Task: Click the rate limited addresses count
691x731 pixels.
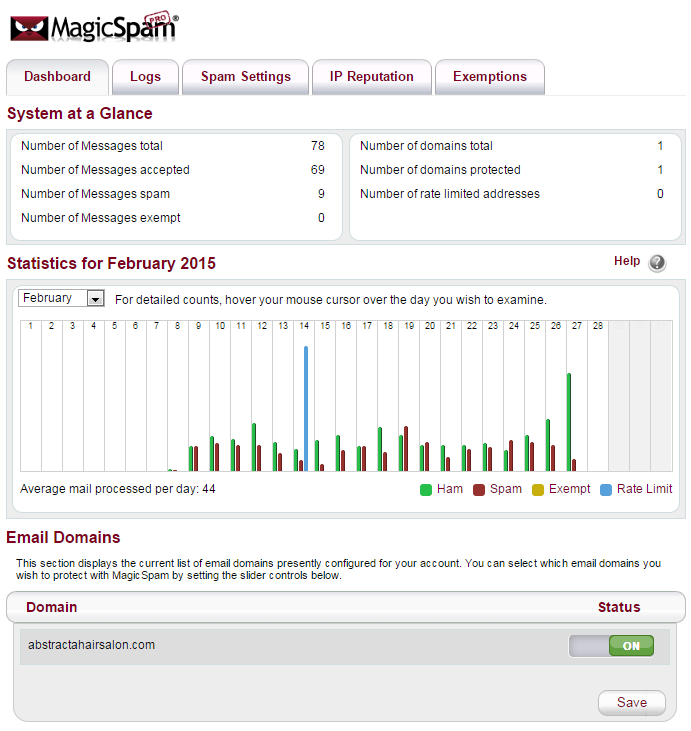Action: coord(660,194)
